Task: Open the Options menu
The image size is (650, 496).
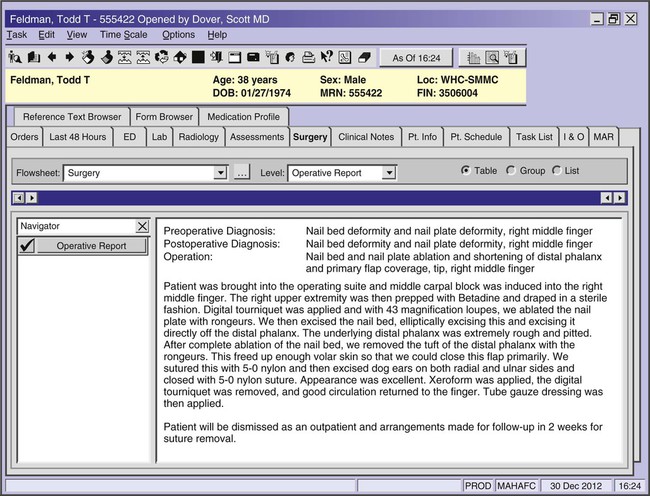Action: 178,34
